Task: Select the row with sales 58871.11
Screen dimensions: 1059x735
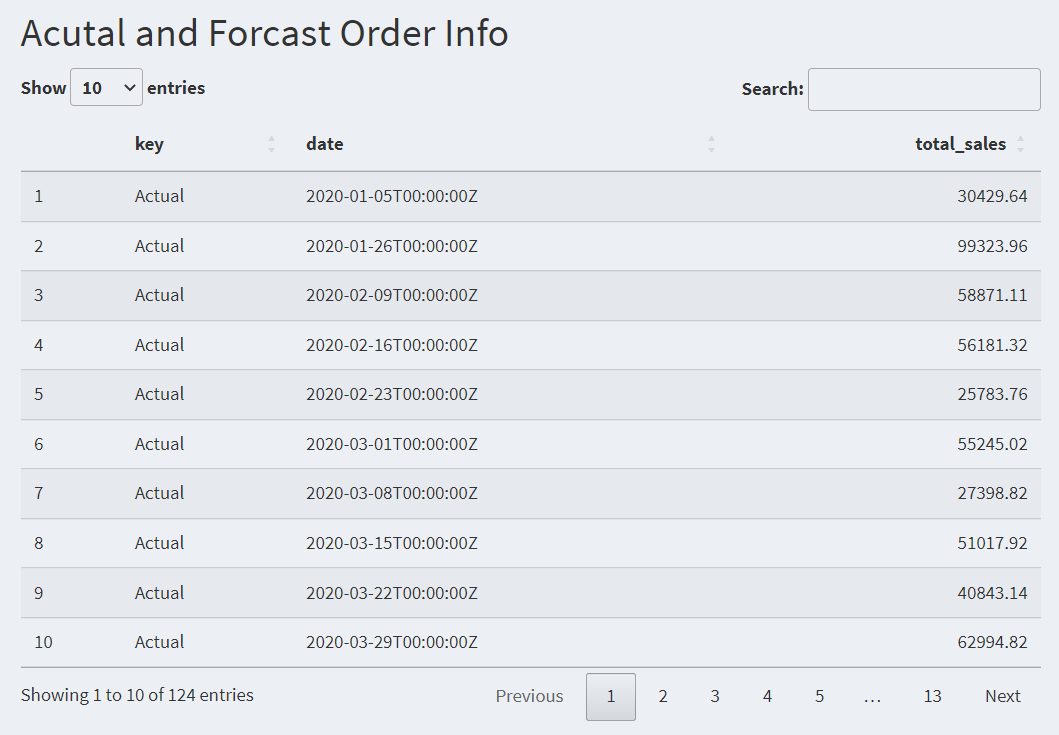Action: [x=531, y=295]
